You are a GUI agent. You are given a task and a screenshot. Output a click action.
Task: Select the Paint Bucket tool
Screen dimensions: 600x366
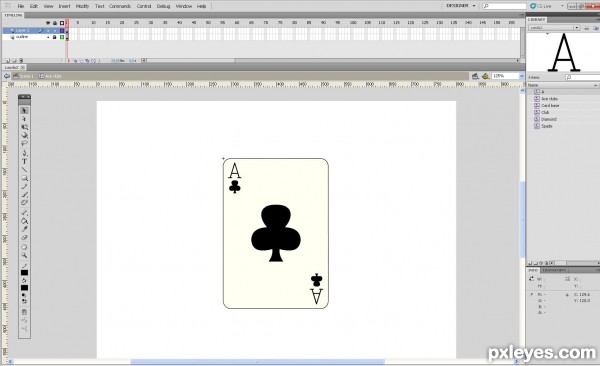tap(24, 221)
